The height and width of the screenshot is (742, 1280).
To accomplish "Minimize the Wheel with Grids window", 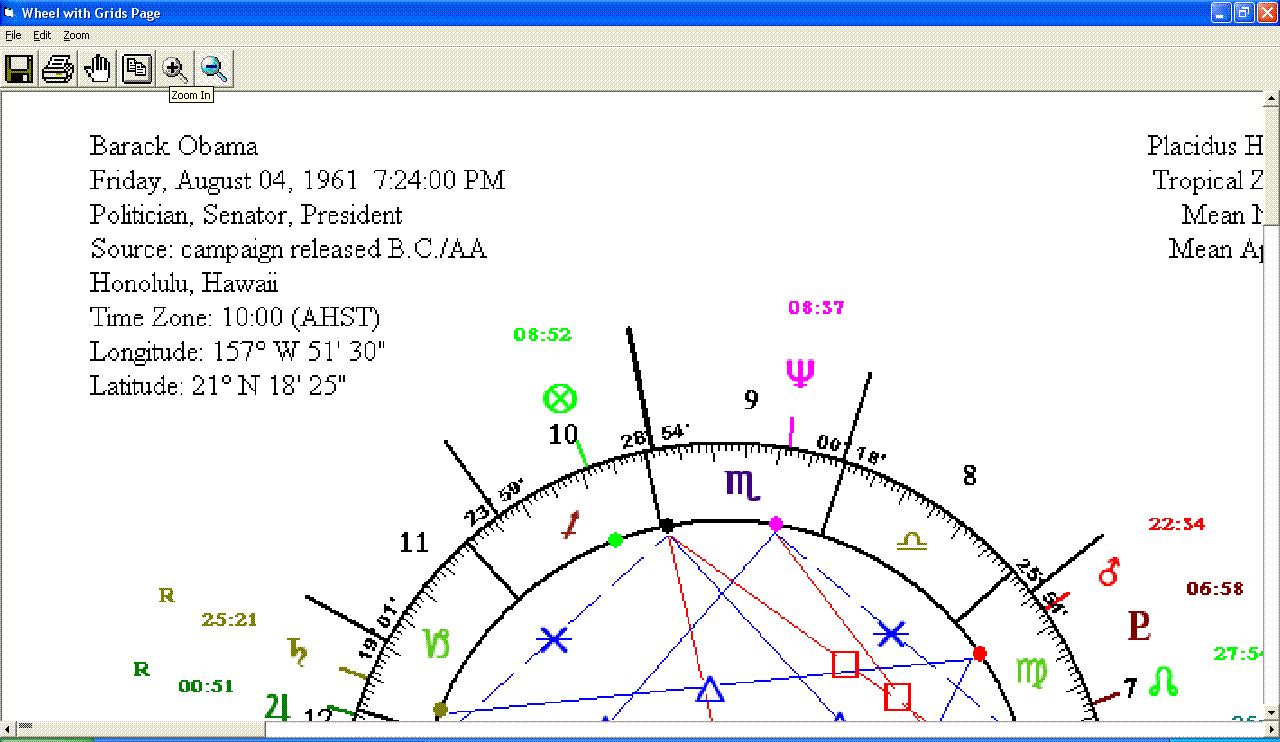I will coord(1221,13).
